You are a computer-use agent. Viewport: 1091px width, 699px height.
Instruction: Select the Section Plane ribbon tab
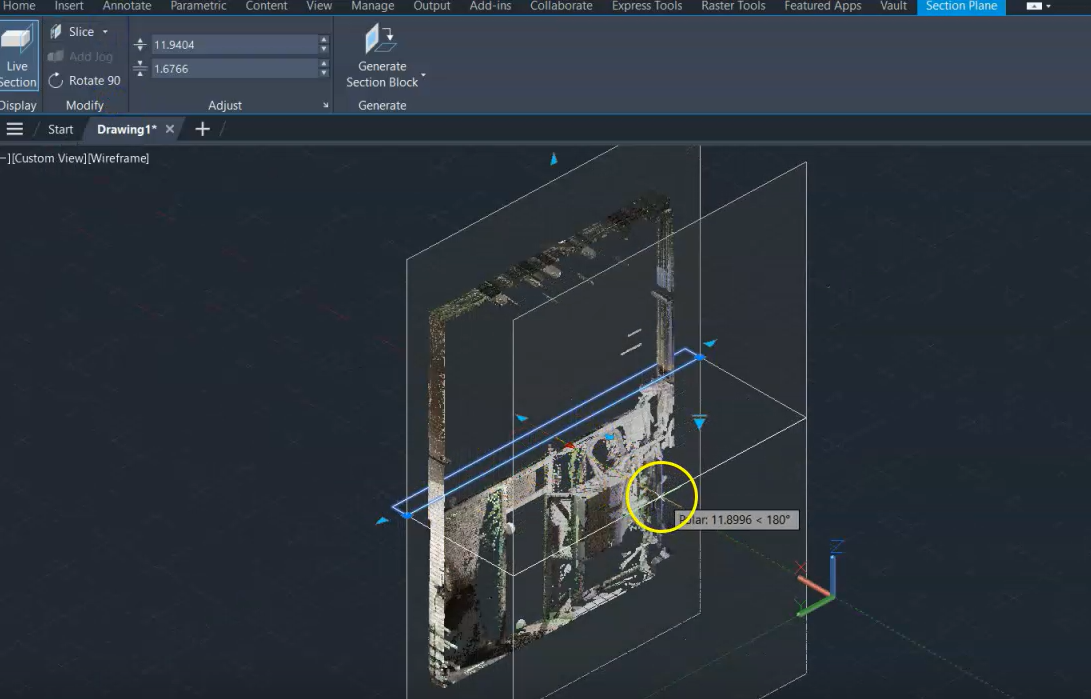[961, 7]
